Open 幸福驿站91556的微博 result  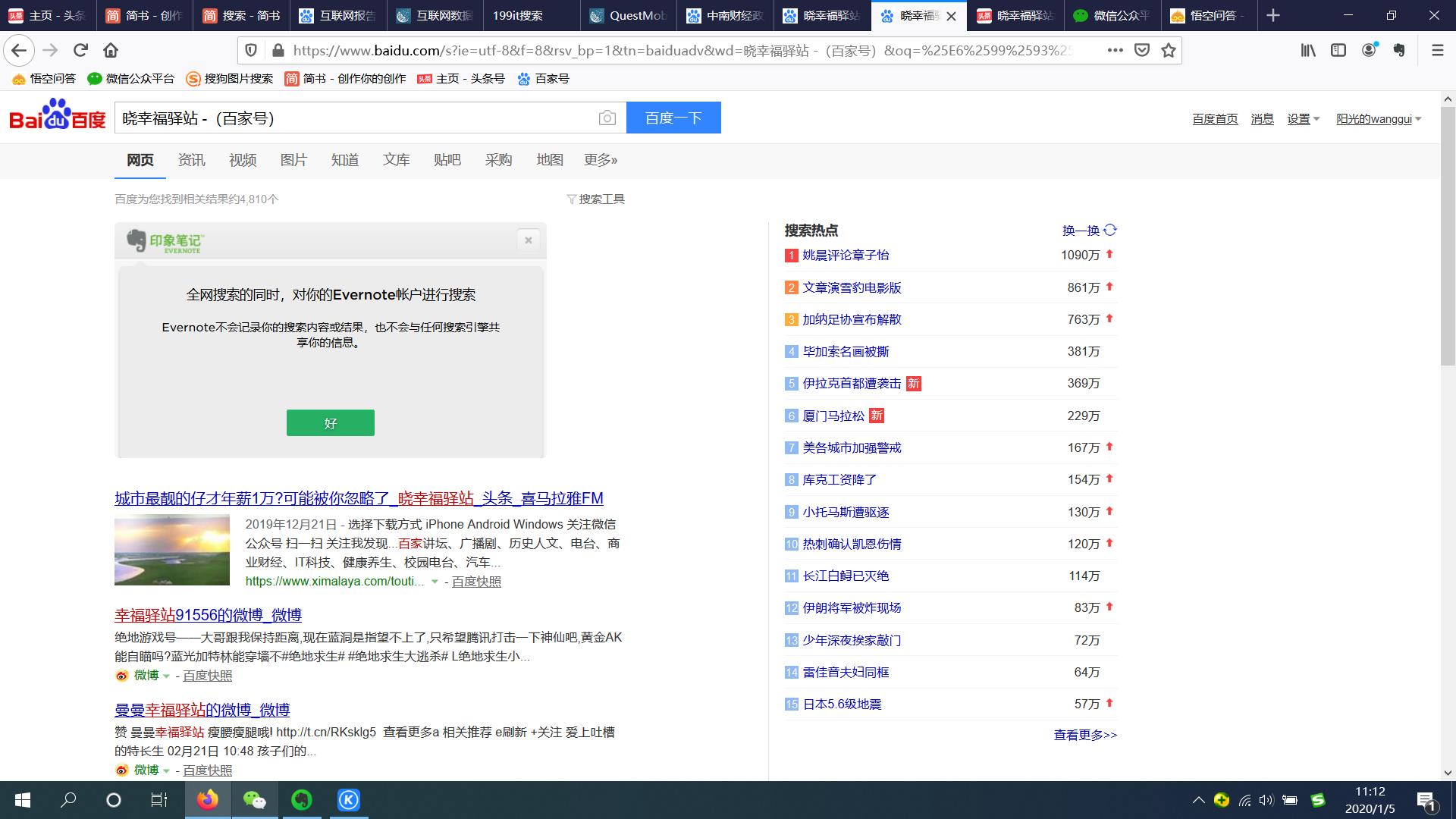pos(208,615)
